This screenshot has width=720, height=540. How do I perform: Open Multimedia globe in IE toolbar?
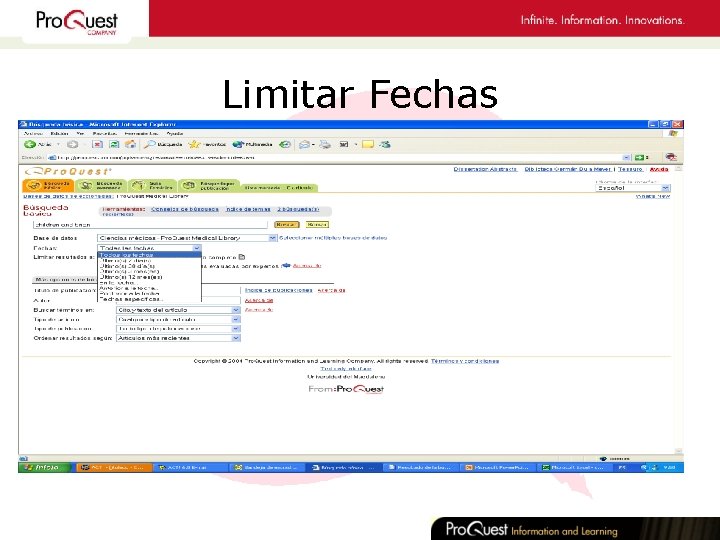click(252, 145)
